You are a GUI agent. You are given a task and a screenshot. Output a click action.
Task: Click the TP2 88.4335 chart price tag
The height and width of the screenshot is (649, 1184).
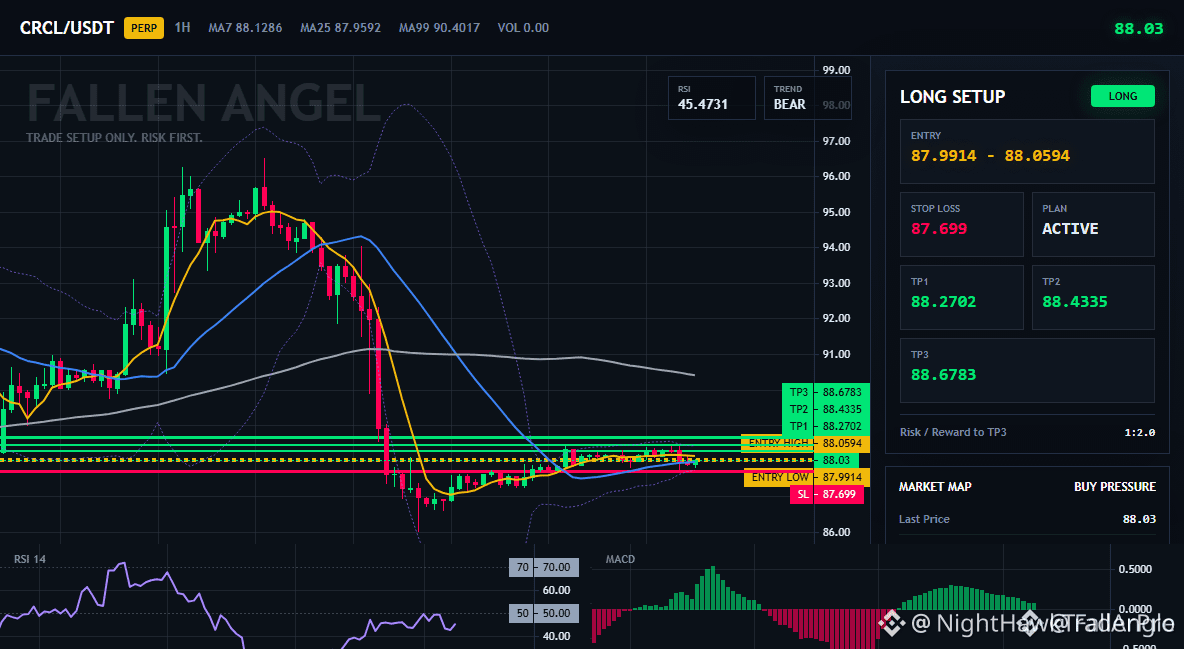(x=826, y=409)
